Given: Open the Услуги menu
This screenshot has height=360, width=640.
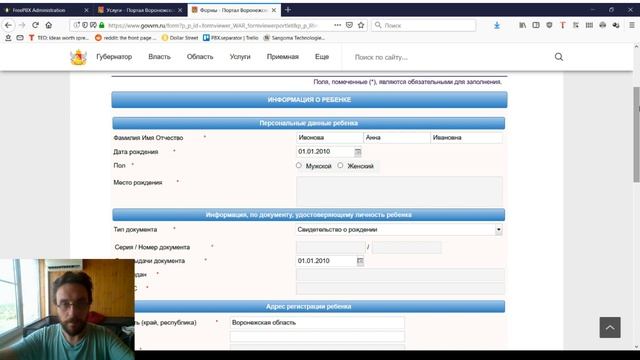Looking at the screenshot, I should coord(240,57).
